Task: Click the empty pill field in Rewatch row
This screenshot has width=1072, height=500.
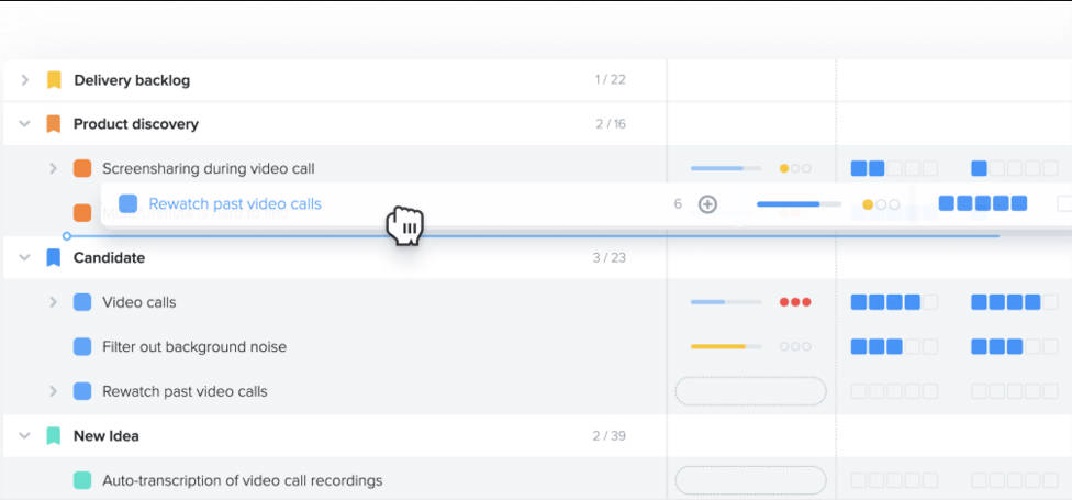Action: [x=751, y=391]
